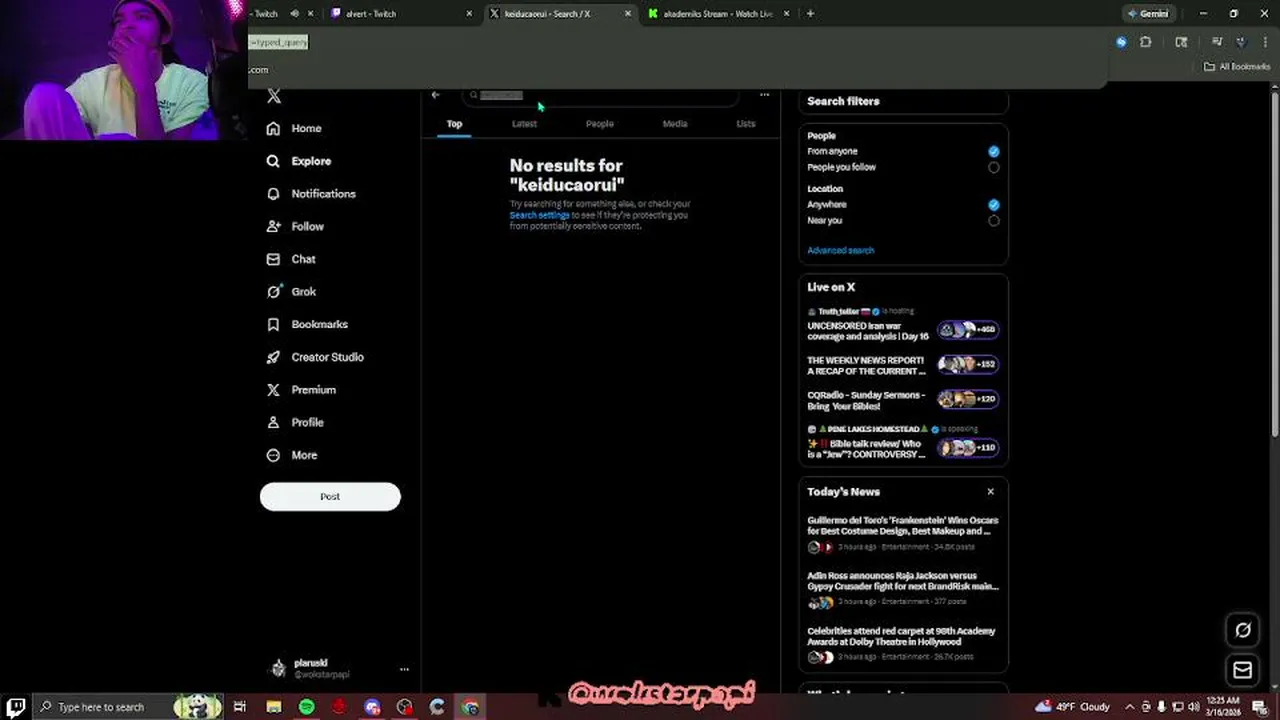1280x720 pixels.
Task: Open the Premium page
Action: [x=301, y=390]
